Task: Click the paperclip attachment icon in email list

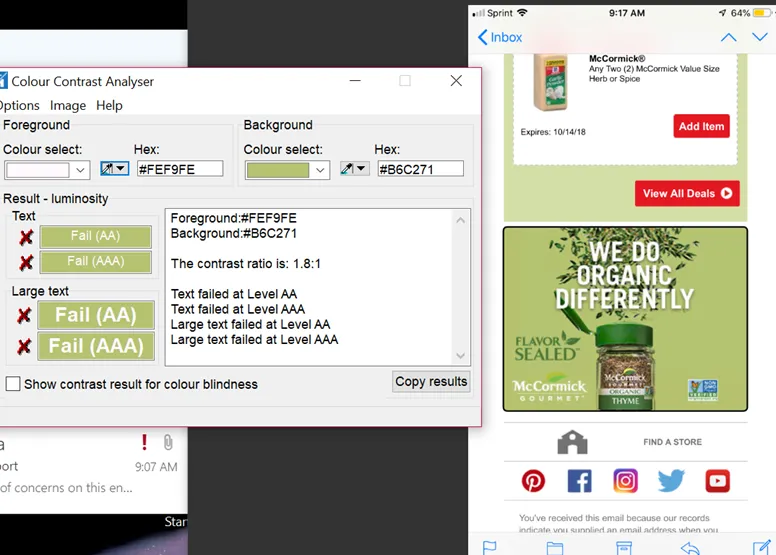Action: 168,442
